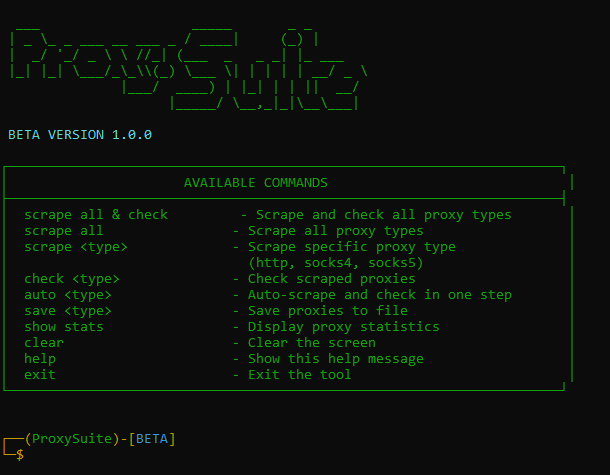Click the 'Save proxies to file' description
610x475 pixels.
[x=327, y=311]
